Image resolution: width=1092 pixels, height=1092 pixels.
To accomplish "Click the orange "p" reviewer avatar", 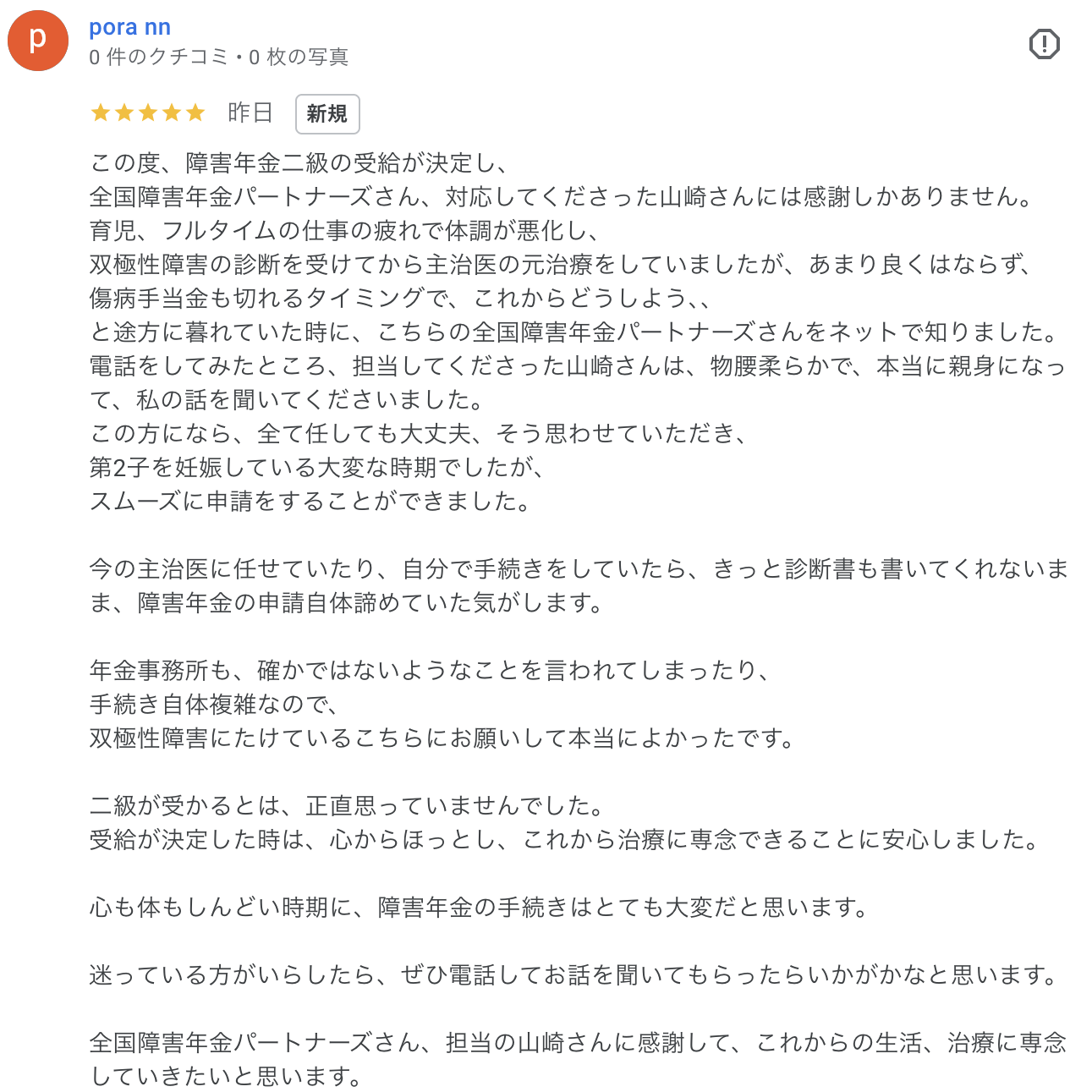I will pos(38,41).
